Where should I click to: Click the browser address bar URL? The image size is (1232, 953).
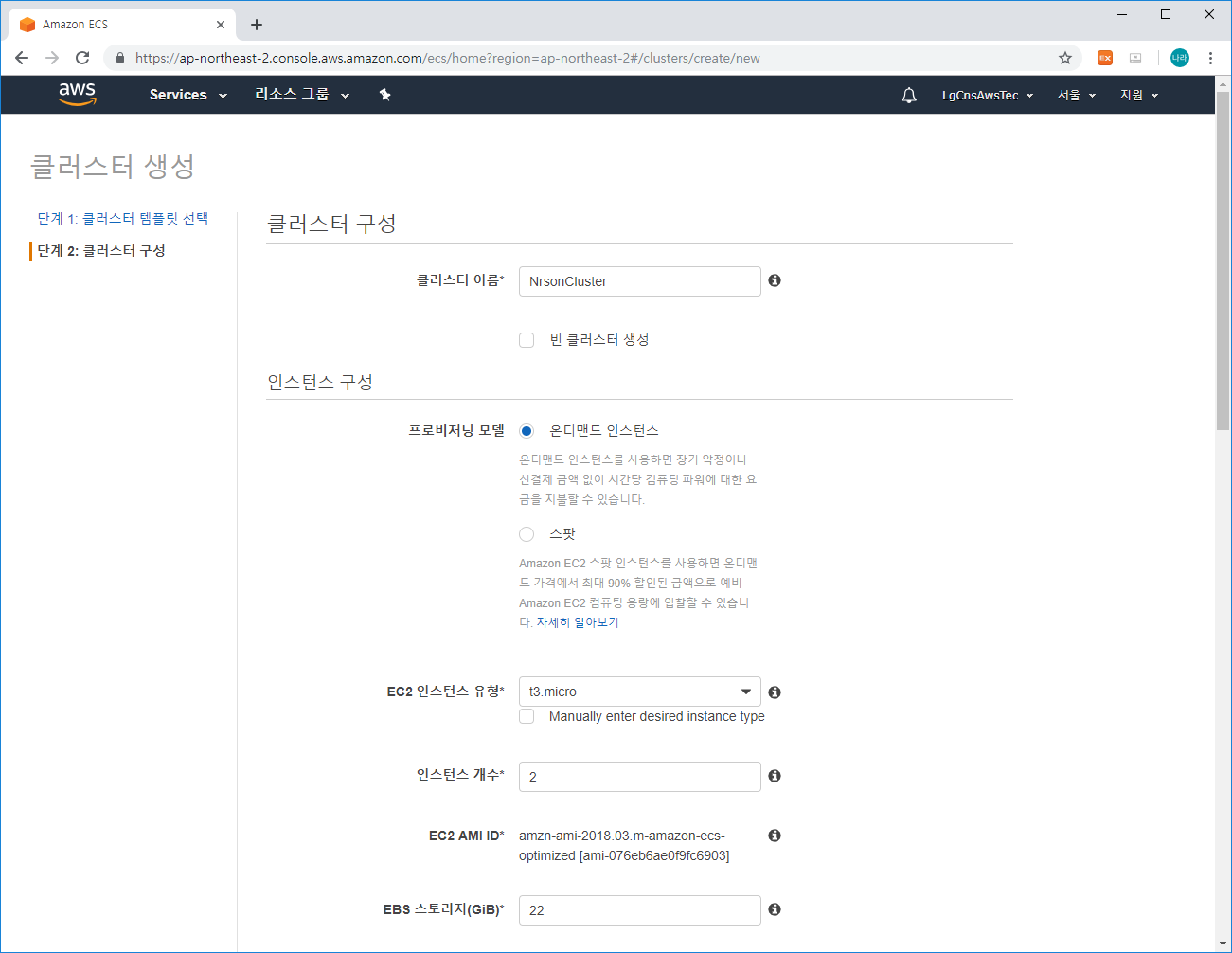(447, 58)
